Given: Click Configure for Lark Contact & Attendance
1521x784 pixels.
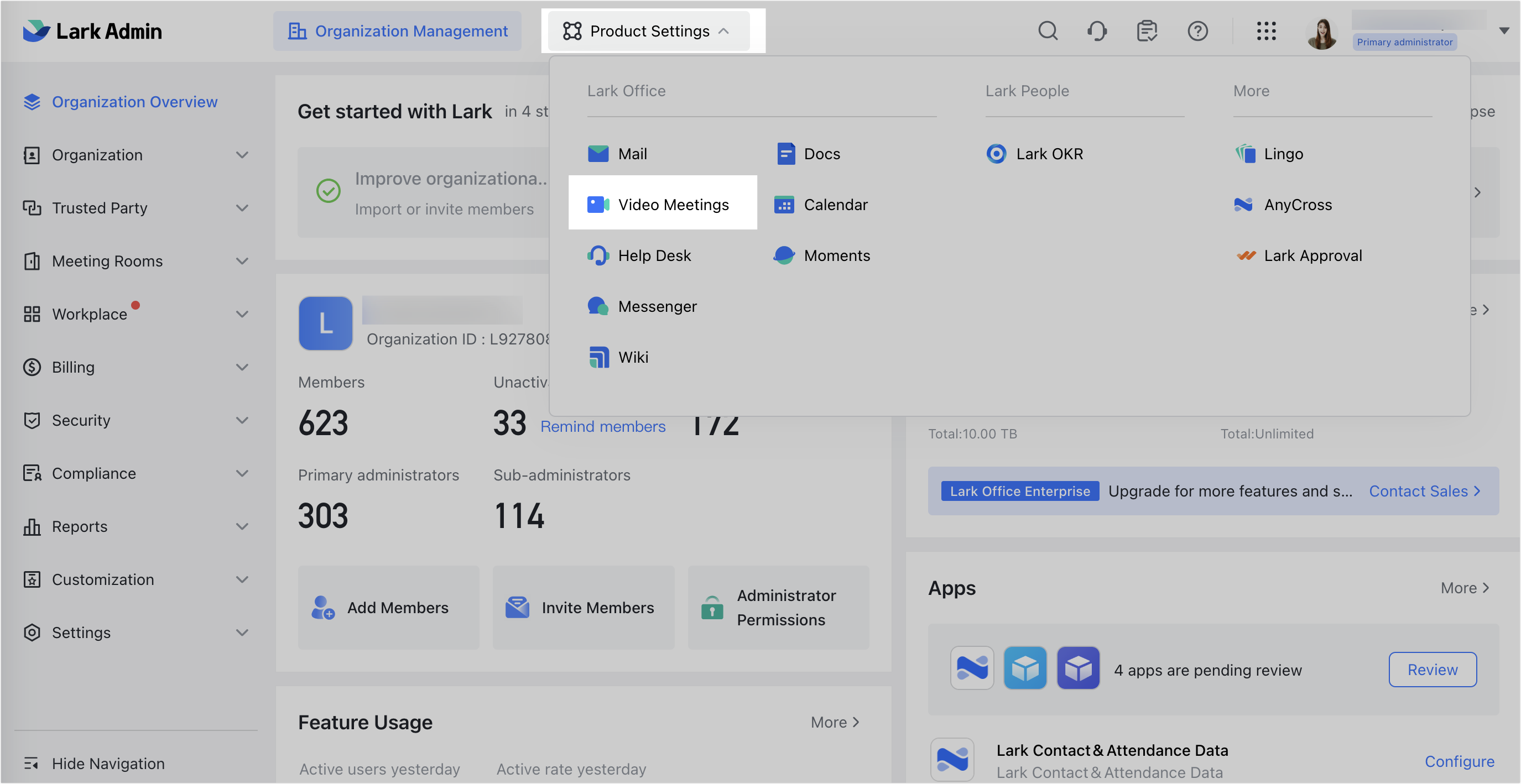Looking at the screenshot, I should (1460, 761).
